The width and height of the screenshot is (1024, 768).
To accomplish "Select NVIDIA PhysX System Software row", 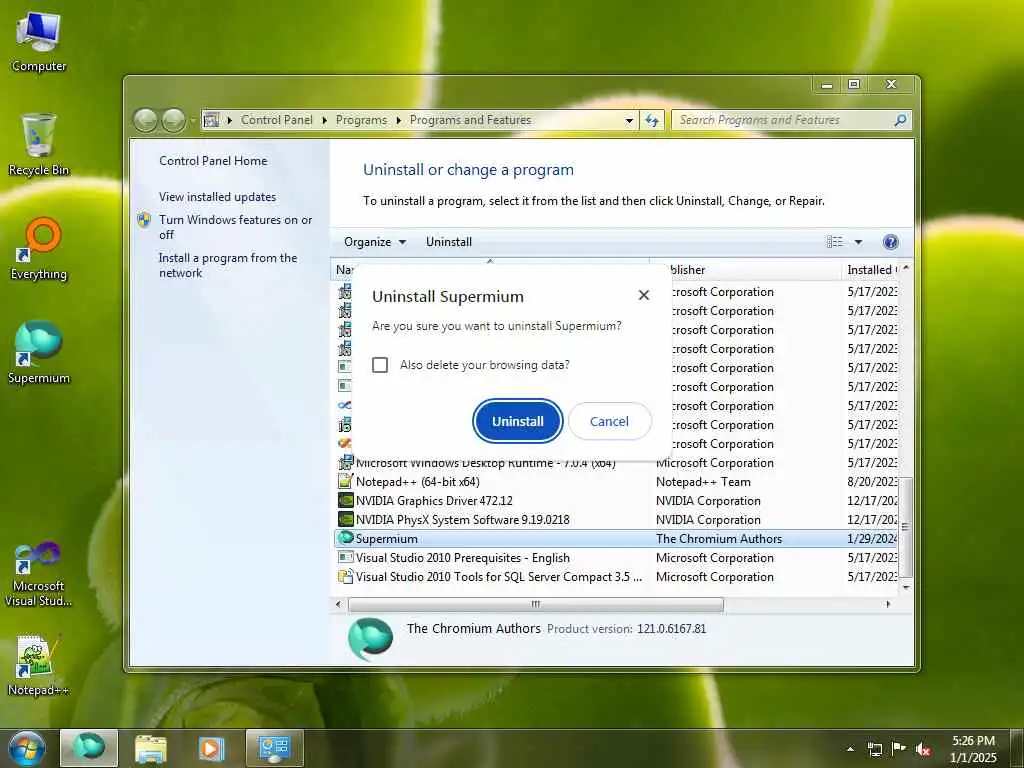I will point(617,520).
